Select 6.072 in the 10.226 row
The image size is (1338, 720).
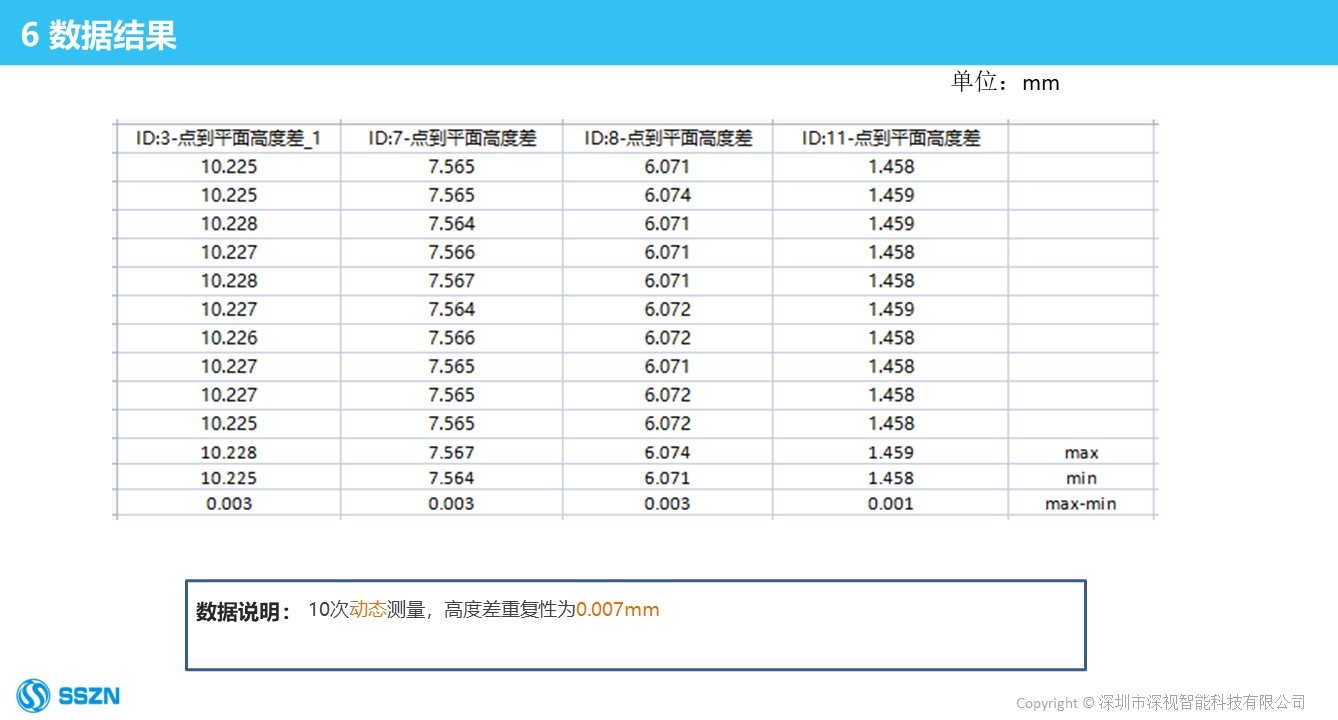coord(668,338)
